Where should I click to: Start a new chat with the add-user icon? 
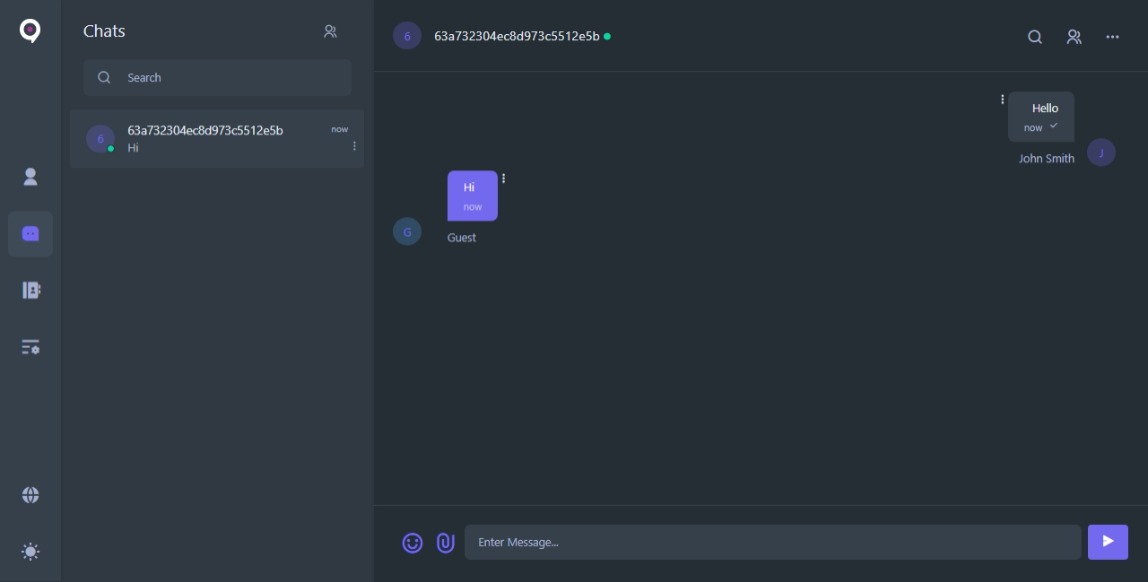330,31
